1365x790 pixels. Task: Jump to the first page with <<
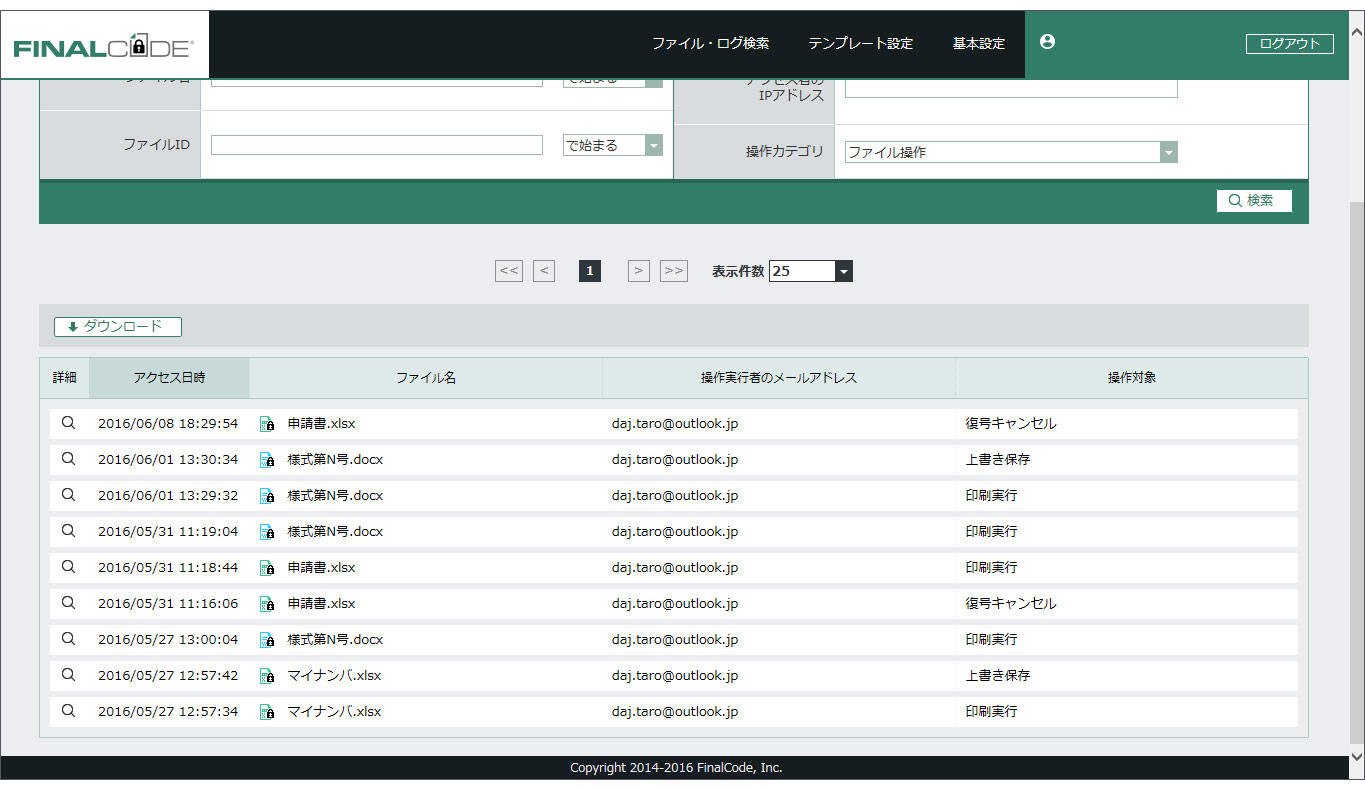[x=509, y=271]
